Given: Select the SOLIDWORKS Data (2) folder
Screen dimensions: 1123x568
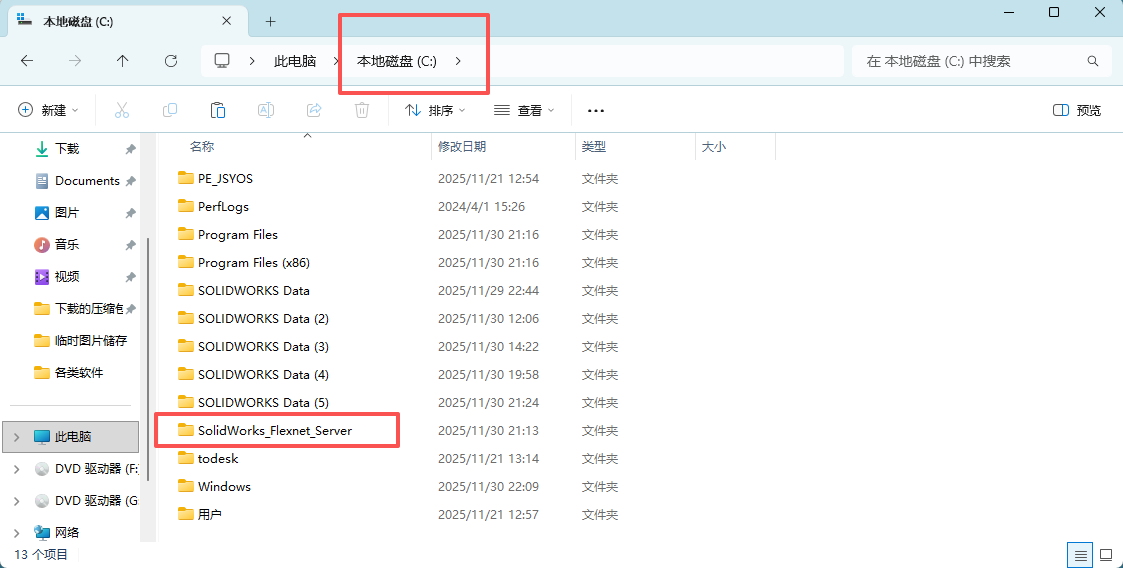Looking at the screenshot, I should tap(263, 318).
